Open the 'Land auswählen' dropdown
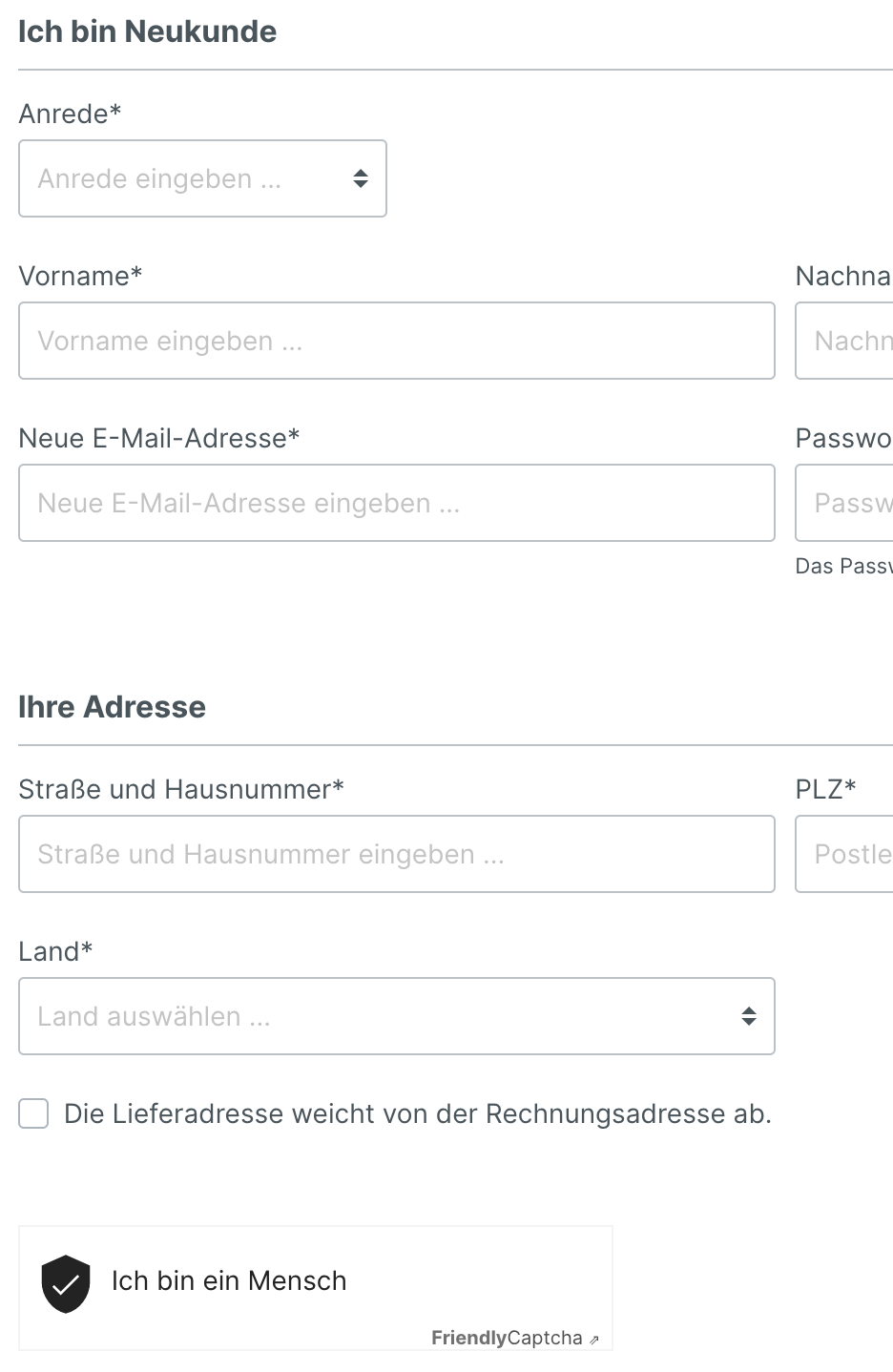893x1372 pixels. [x=396, y=1016]
